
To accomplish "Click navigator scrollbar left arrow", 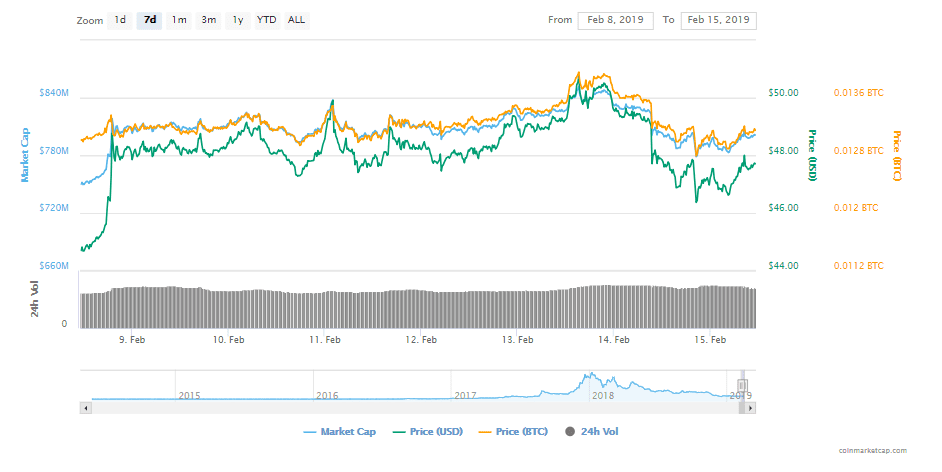I will 85,408.
